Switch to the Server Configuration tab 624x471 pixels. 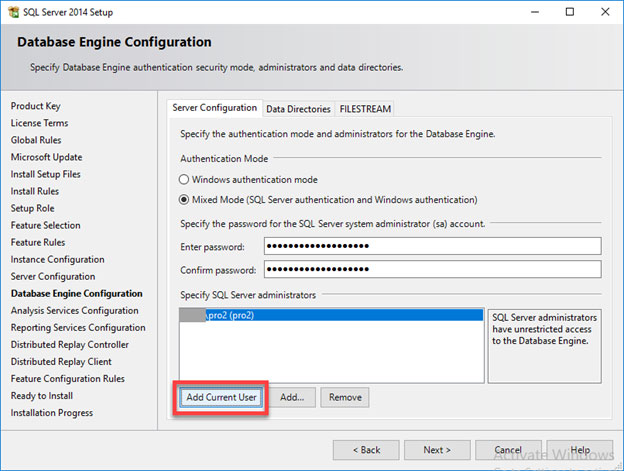[214, 108]
